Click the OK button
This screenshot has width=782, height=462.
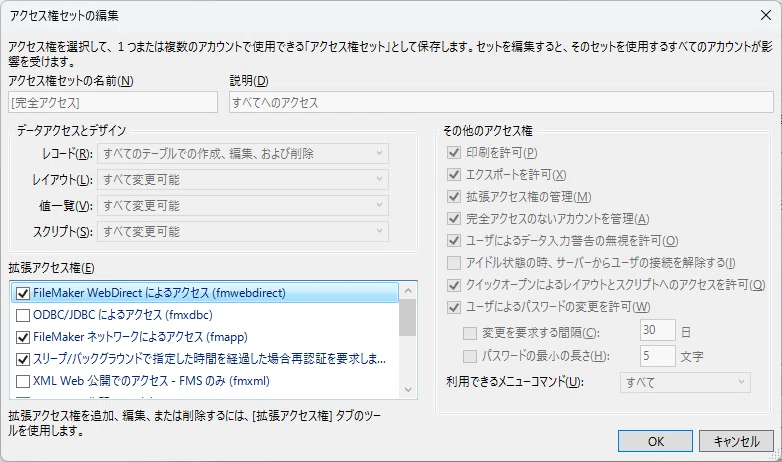point(655,441)
